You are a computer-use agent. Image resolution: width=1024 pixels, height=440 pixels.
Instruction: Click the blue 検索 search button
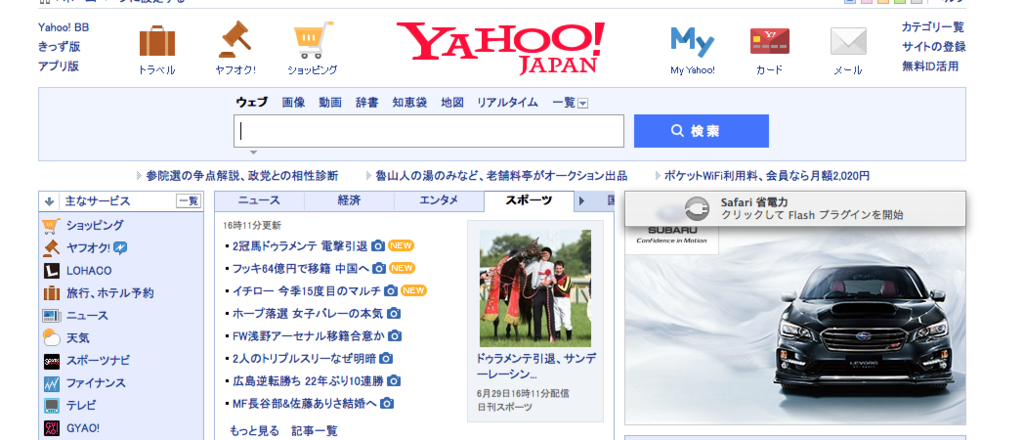click(x=701, y=131)
